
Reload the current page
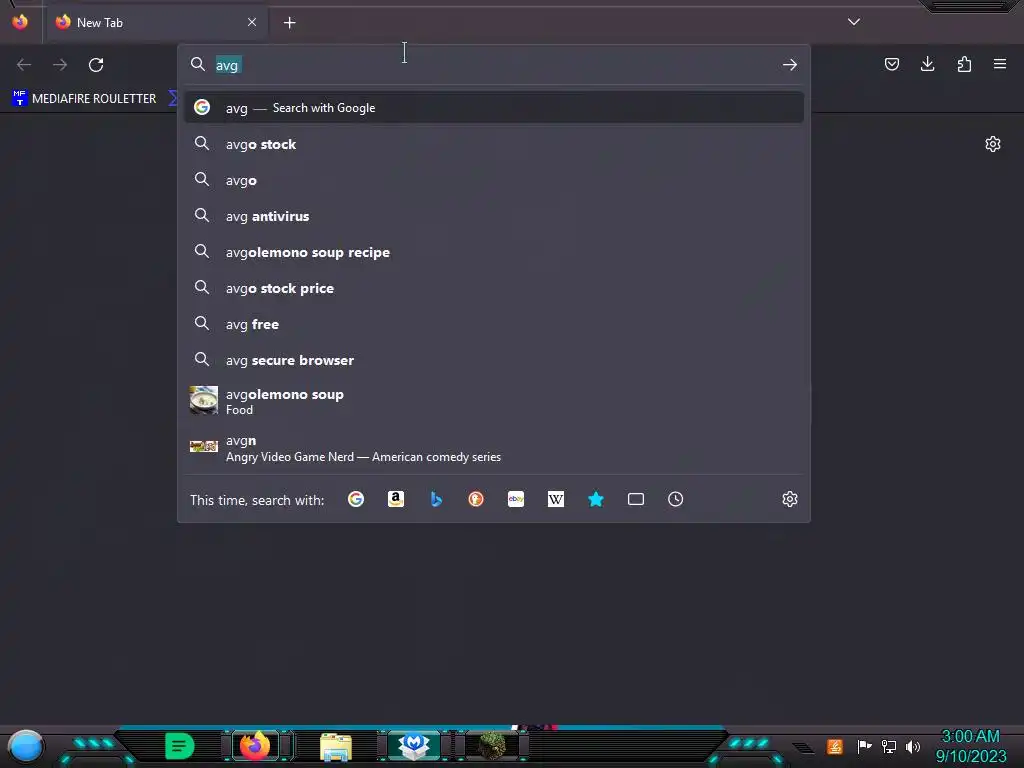coord(96,65)
